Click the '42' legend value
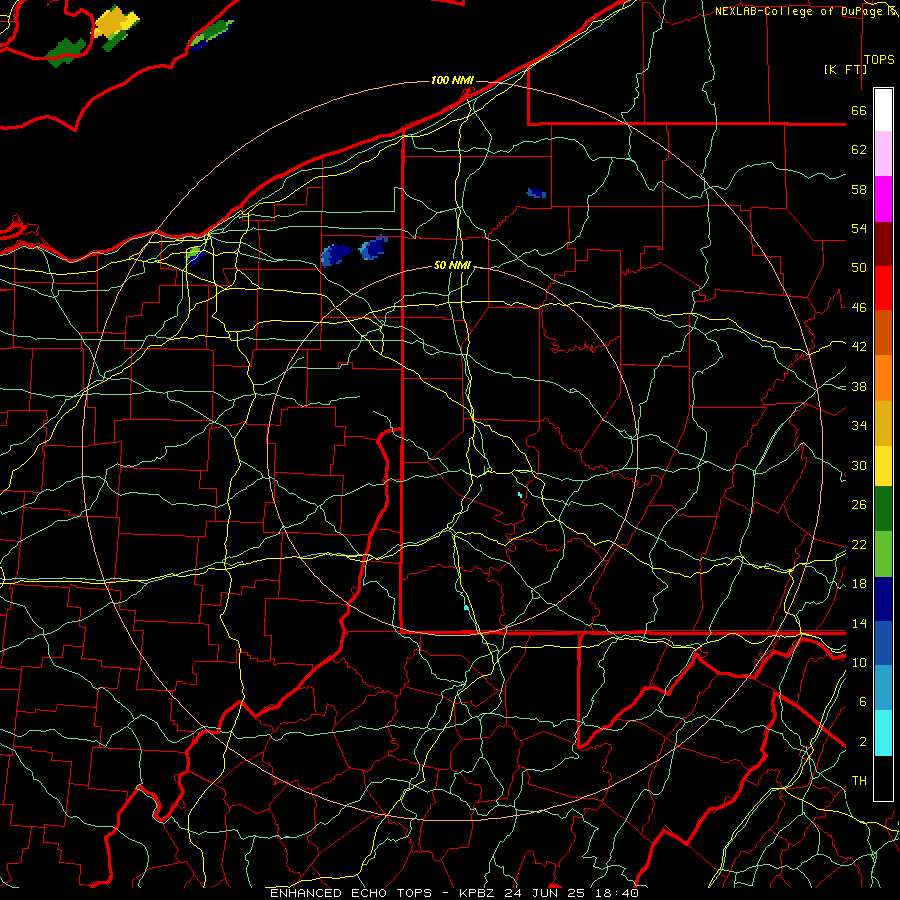 point(859,347)
